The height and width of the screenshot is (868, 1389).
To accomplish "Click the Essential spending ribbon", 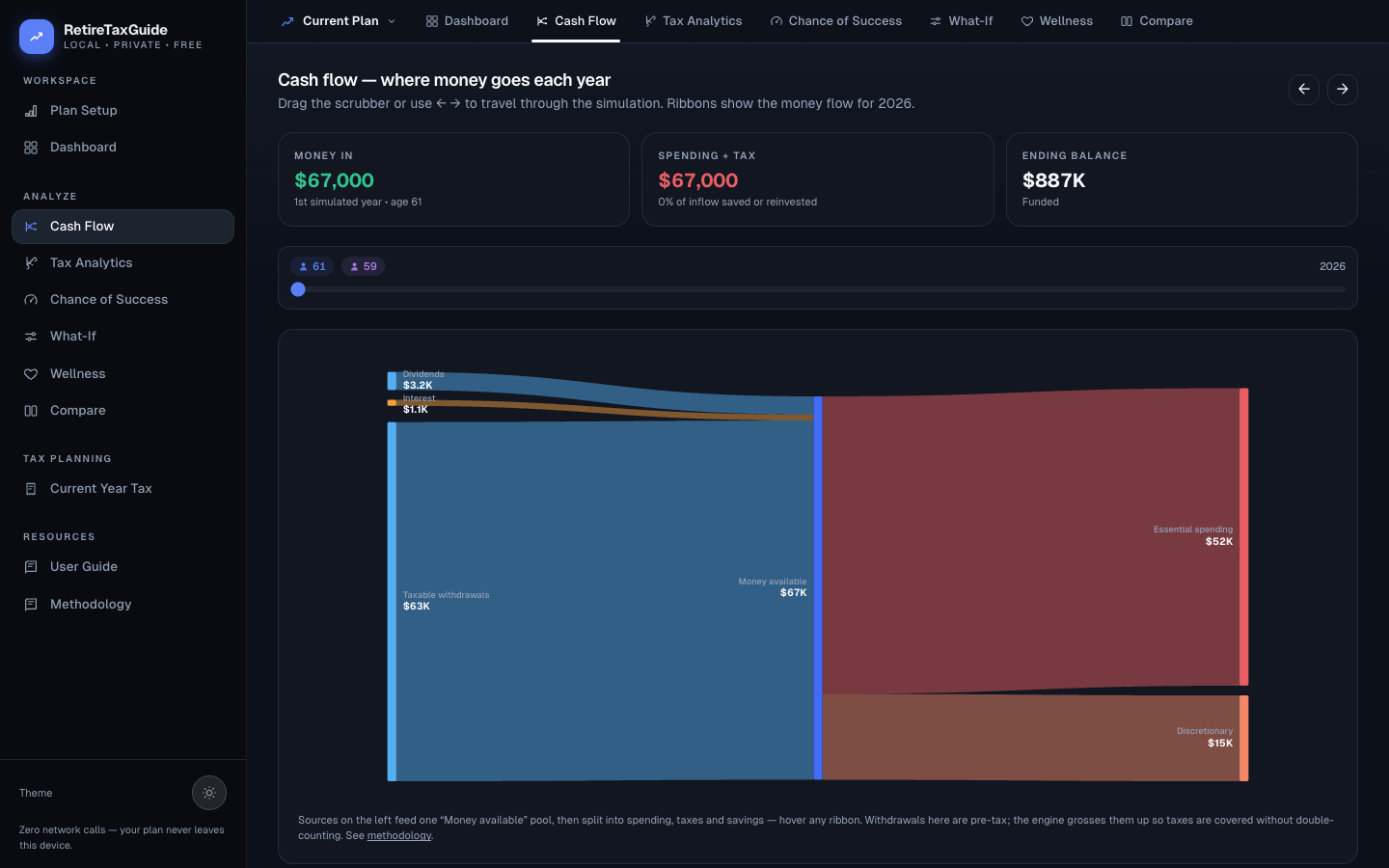I will coord(1030,540).
